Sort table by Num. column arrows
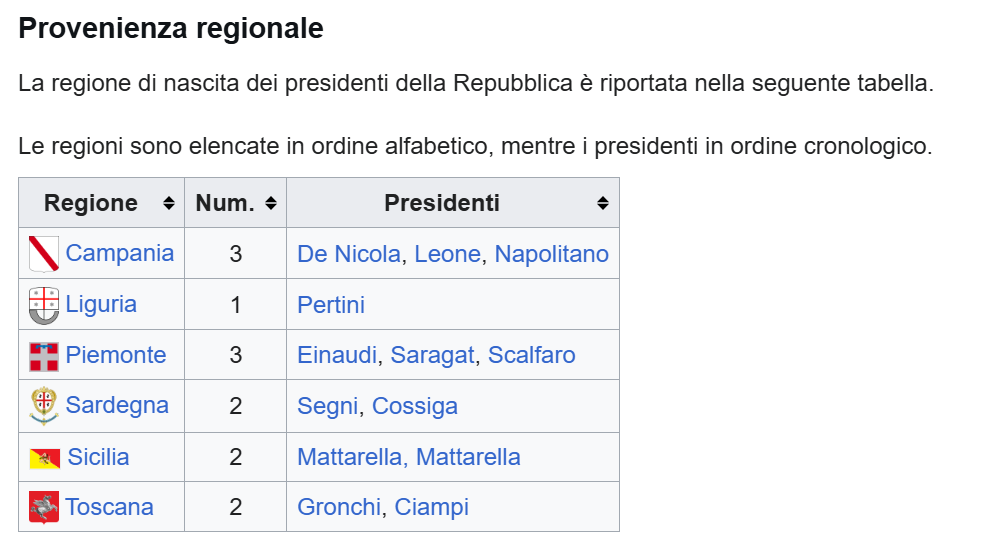The height and width of the screenshot is (550, 991). coord(271,203)
